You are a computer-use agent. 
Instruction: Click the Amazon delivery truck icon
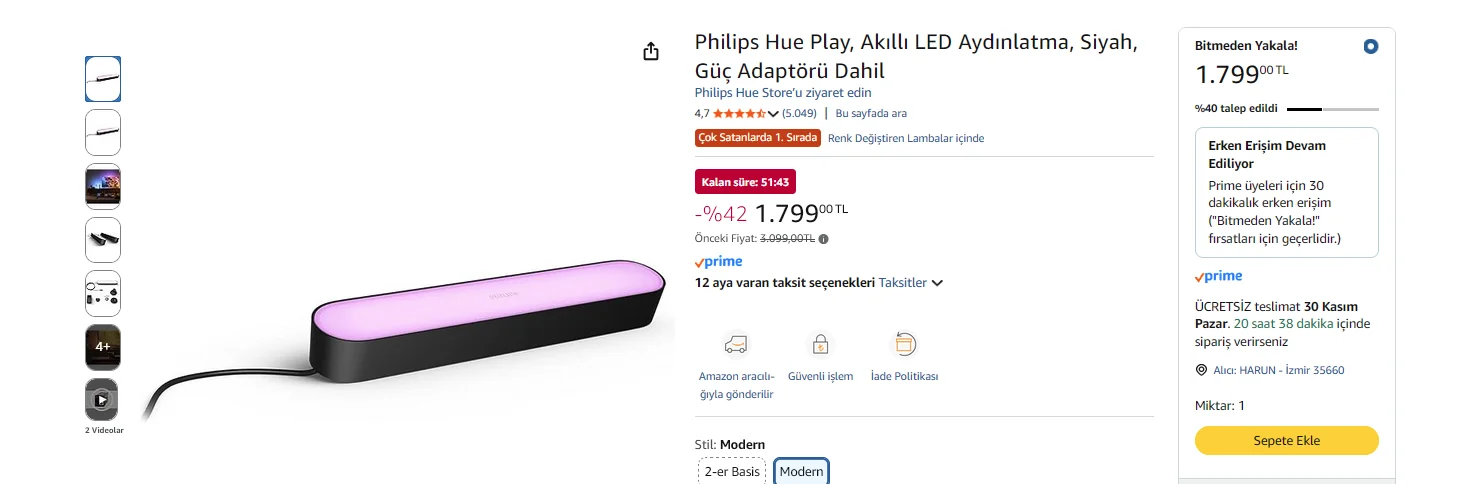736,345
